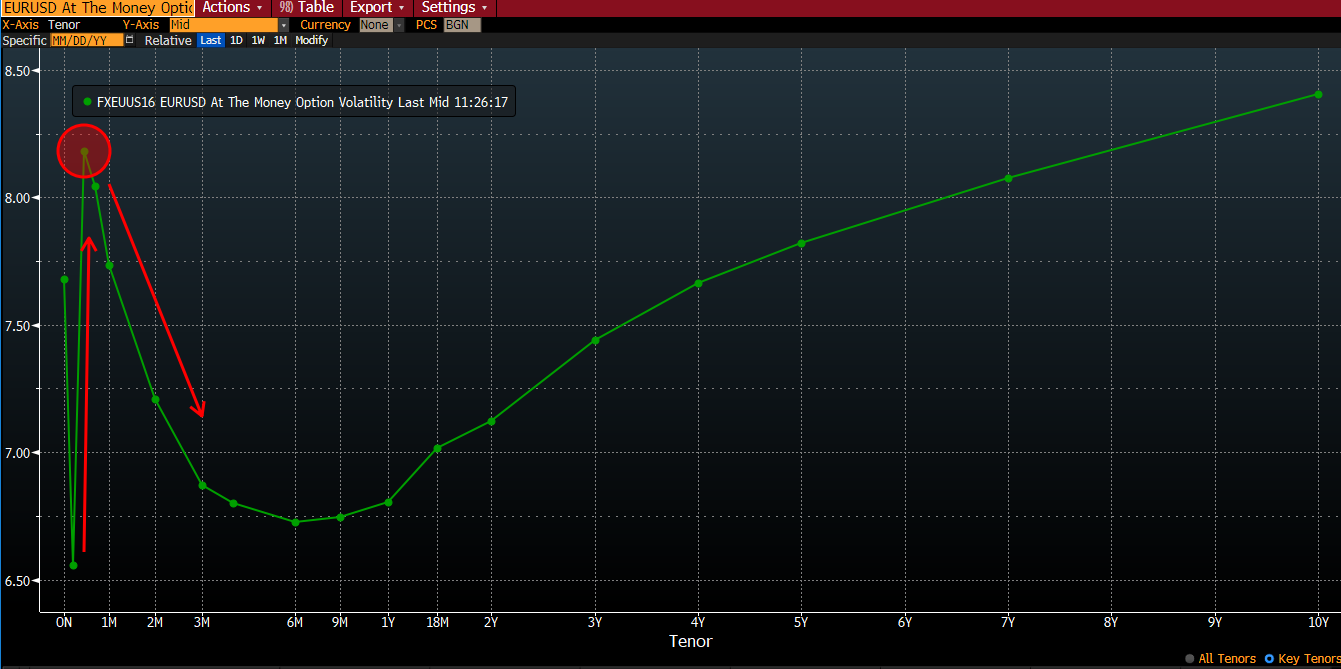The width and height of the screenshot is (1341, 669).
Task: Click the 10Y data point on the curve
Action: point(1318,95)
